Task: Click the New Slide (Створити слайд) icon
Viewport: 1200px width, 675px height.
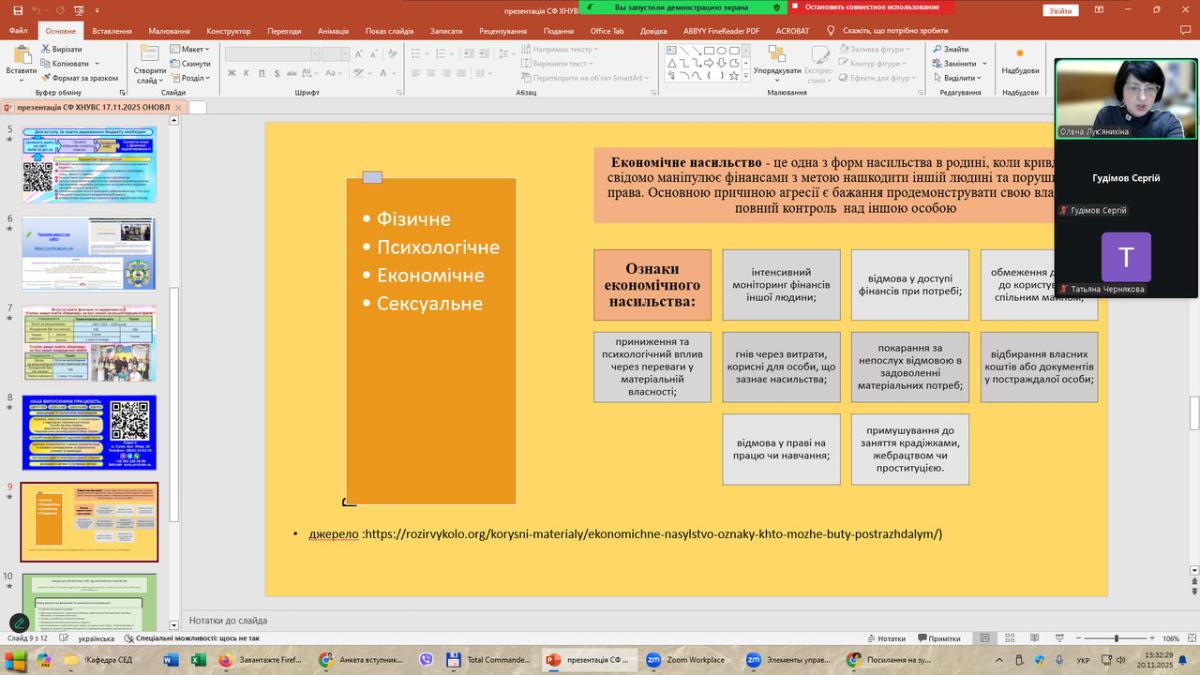Action: (x=149, y=55)
